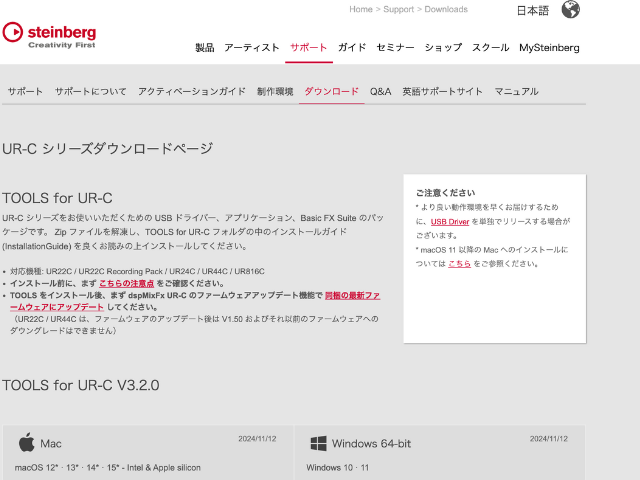This screenshot has width=640, height=480.
Task: Open the Q&A tab
Action: pyautogui.click(x=380, y=91)
